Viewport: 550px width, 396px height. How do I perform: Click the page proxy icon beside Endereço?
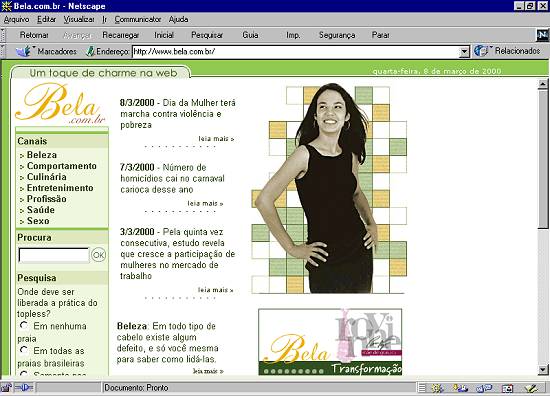pos(90,52)
